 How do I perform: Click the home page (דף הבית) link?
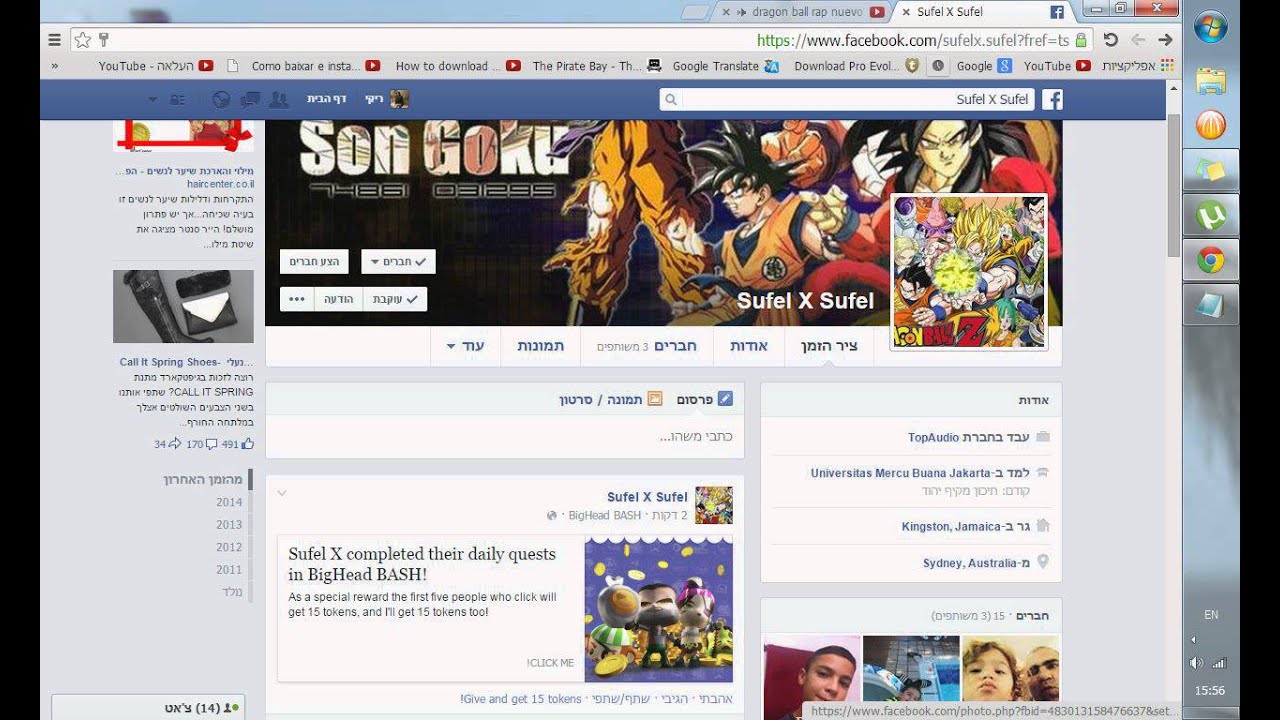[328, 99]
